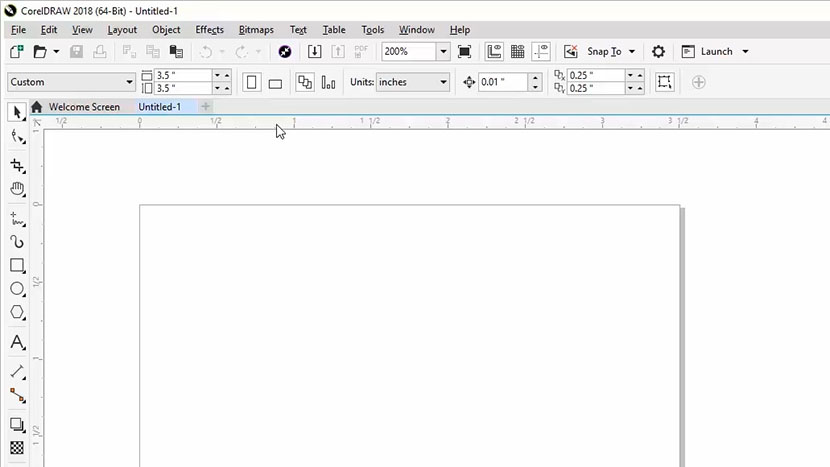Pick the Polygon tool

[x=17, y=313]
